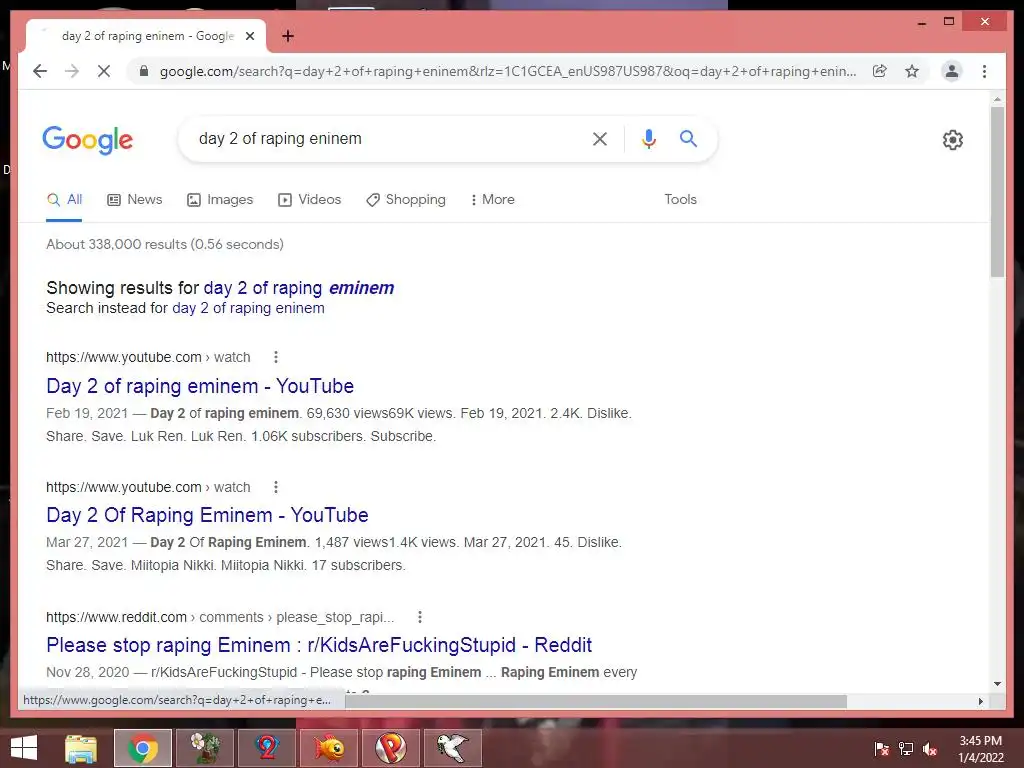Click the vertical scrollbar thumb
Image resolution: width=1024 pixels, height=768 pixels.
pyautogui.click(x=997, y=191)
